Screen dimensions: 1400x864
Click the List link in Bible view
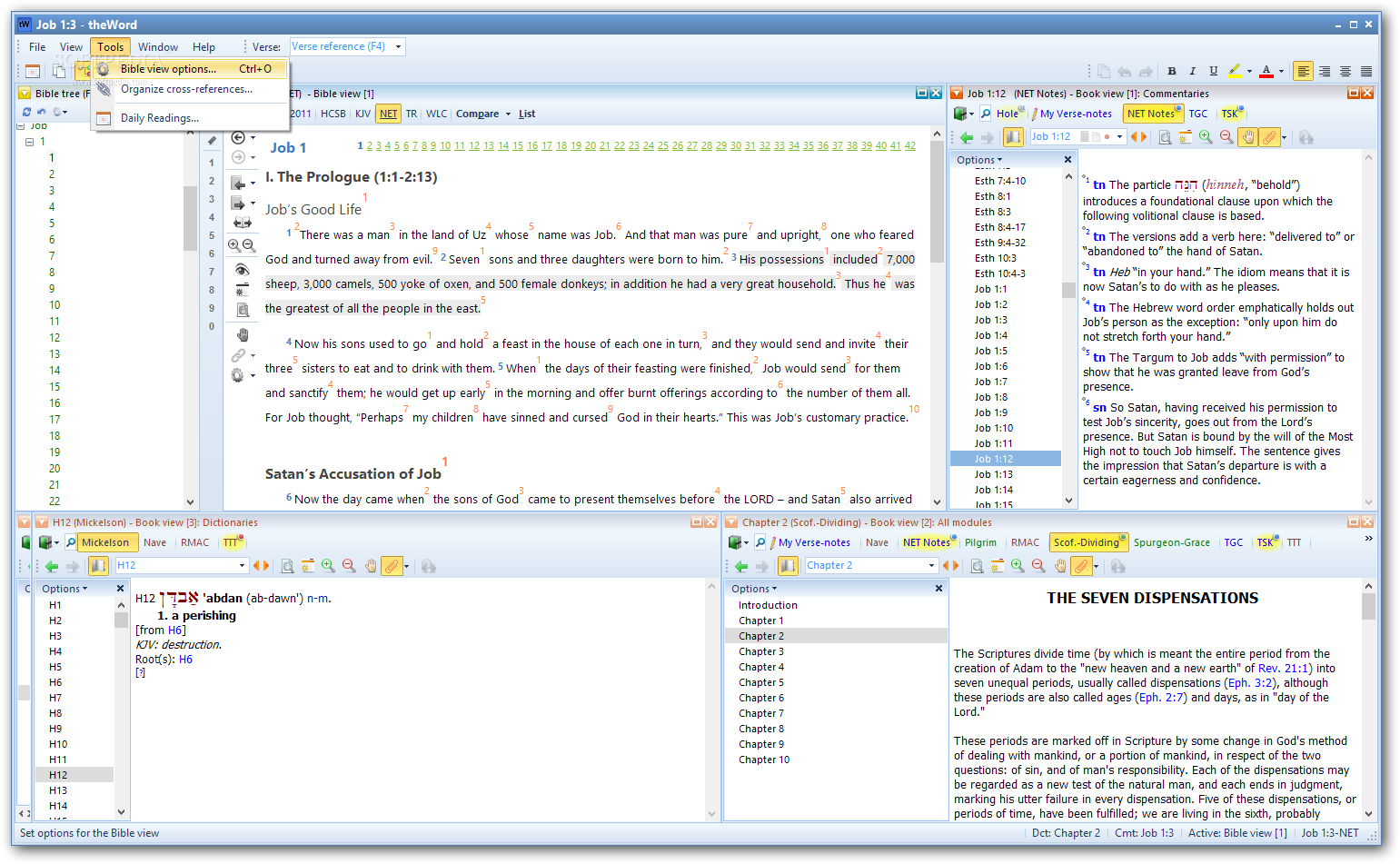(x=527, y=114)
